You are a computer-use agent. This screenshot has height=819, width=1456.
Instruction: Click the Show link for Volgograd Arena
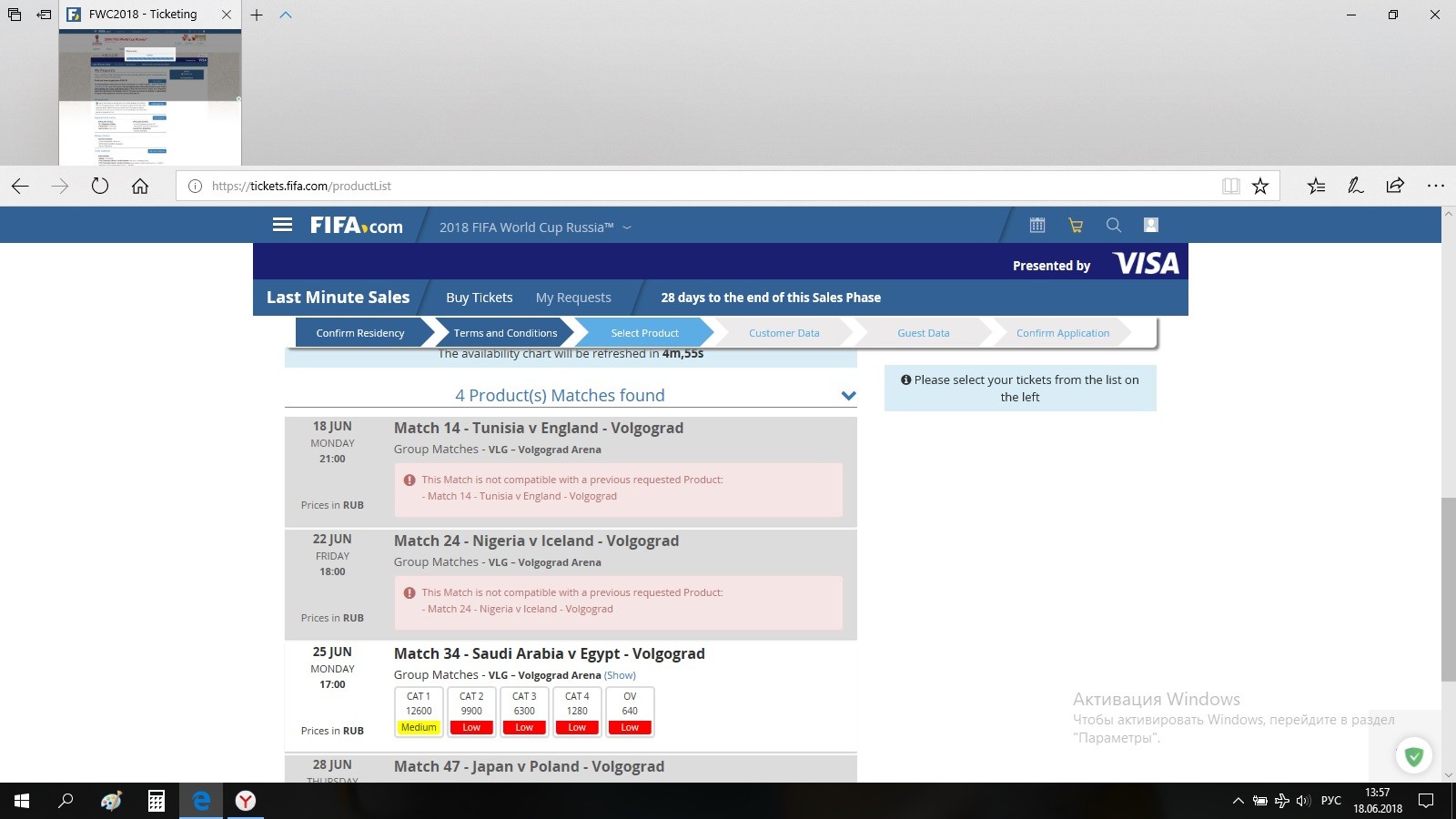[620, 675]
